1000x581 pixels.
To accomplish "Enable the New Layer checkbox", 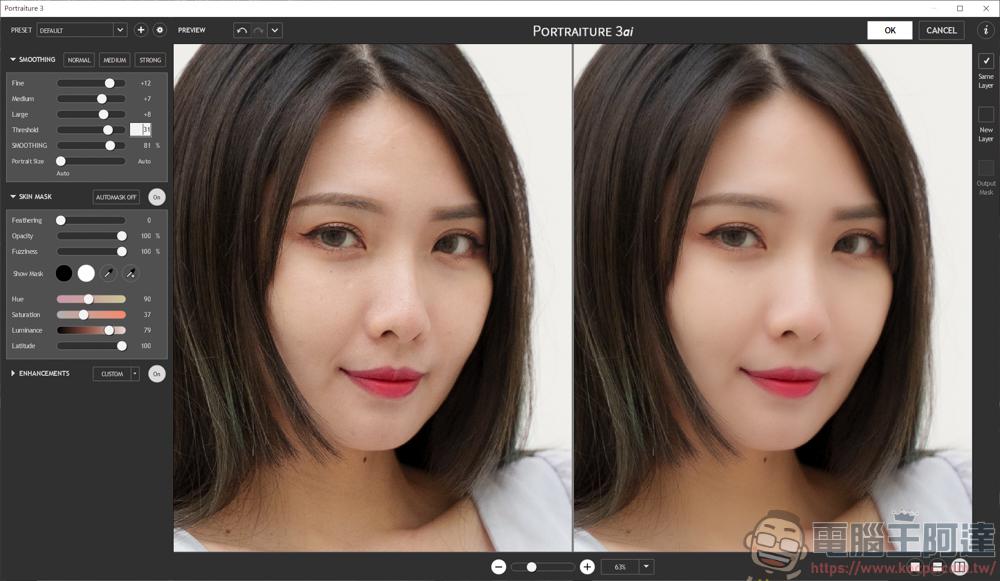I will 986,114.
